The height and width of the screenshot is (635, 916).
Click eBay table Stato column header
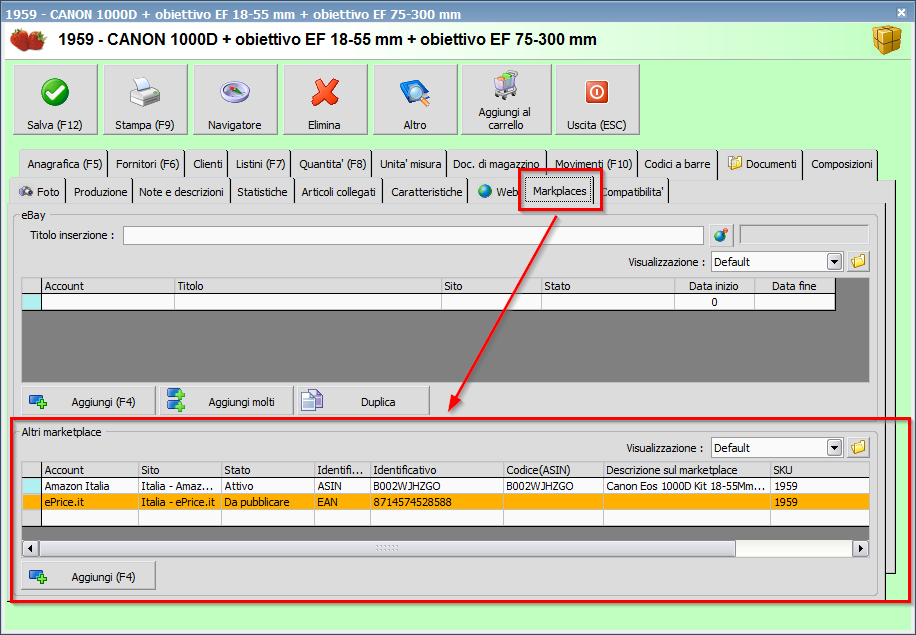pyautogui.click(x=608, y=286)
